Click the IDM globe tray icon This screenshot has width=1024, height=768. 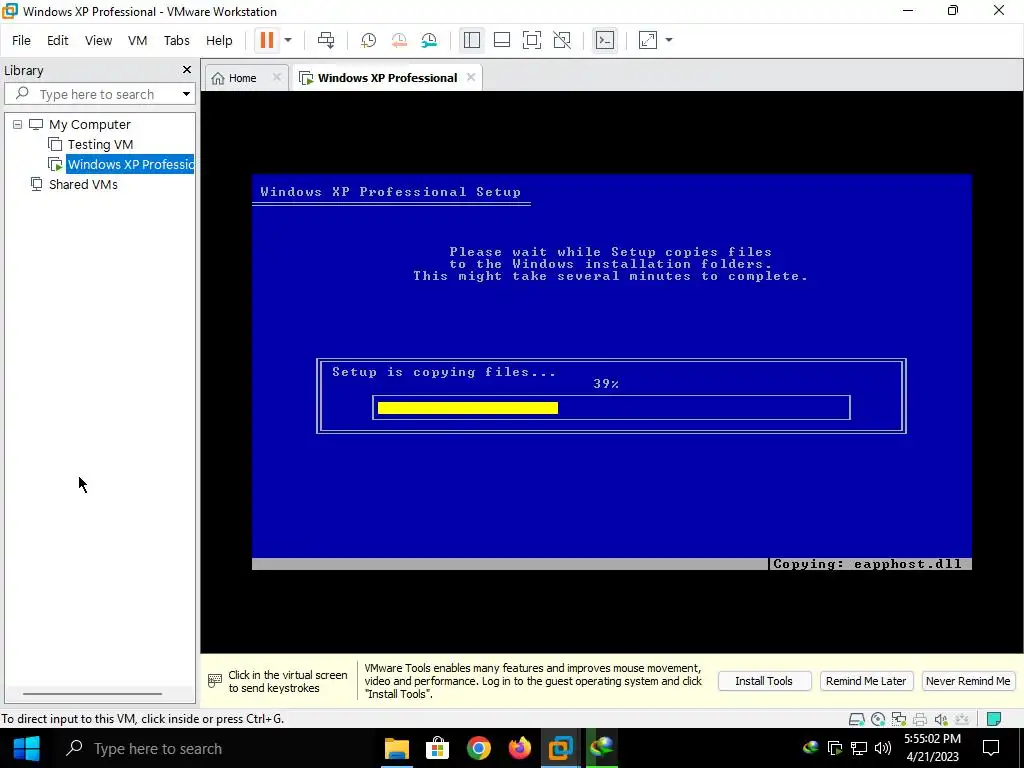click(x=811, y=747)
